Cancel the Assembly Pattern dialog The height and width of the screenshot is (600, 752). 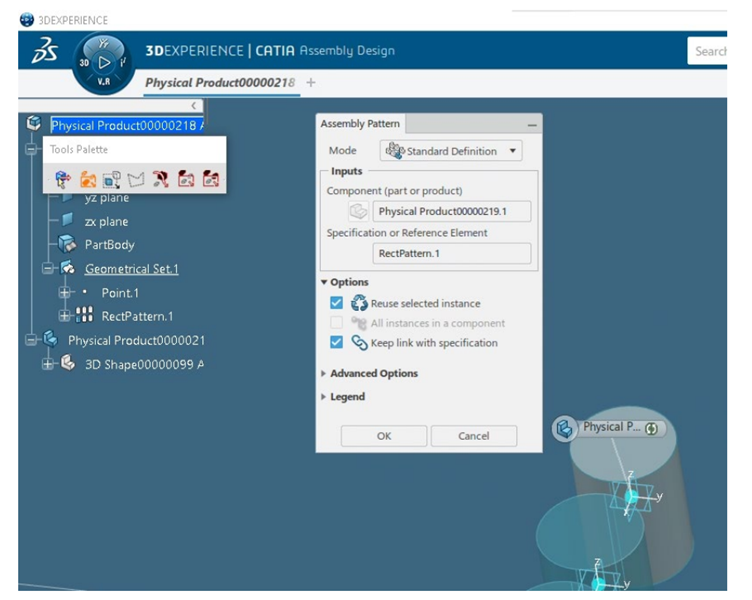coord(473,436)
